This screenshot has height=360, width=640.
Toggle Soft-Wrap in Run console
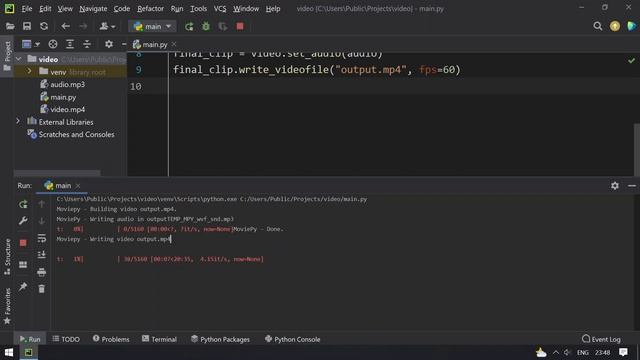pyautogui.click(x=41, y=238)
